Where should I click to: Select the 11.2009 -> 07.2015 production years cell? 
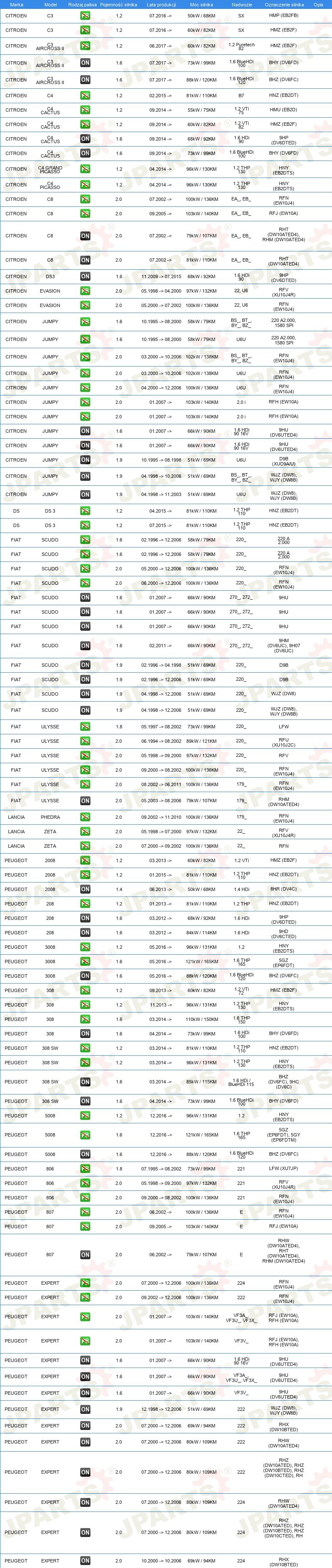pos(161,276)
